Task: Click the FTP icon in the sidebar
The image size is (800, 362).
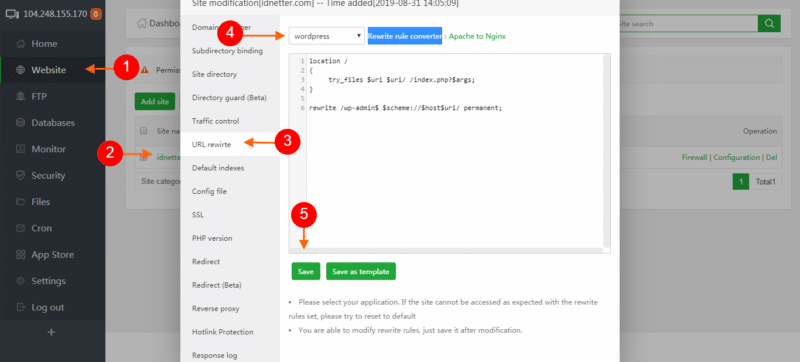Action: (20, 96)
